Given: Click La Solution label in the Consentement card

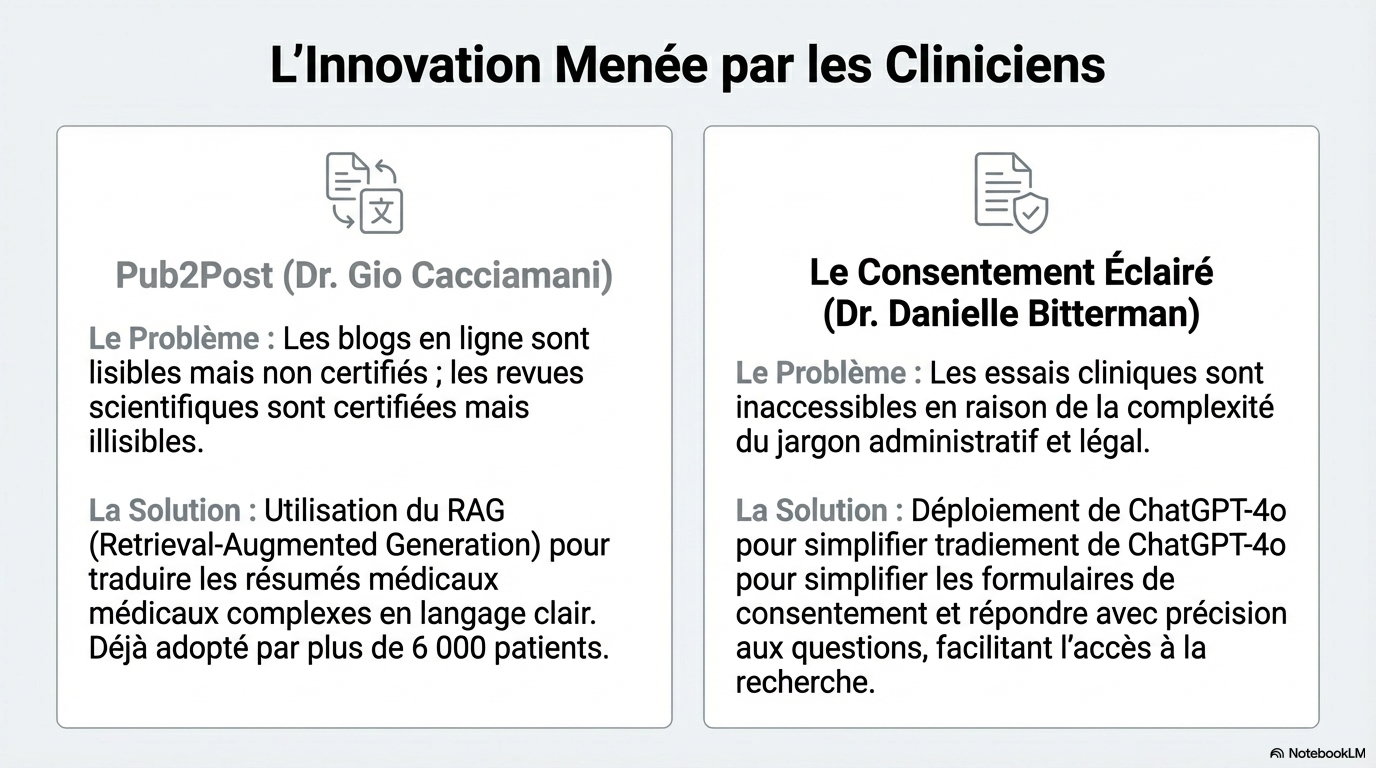Looking at the screenshot, I should 819,510.
